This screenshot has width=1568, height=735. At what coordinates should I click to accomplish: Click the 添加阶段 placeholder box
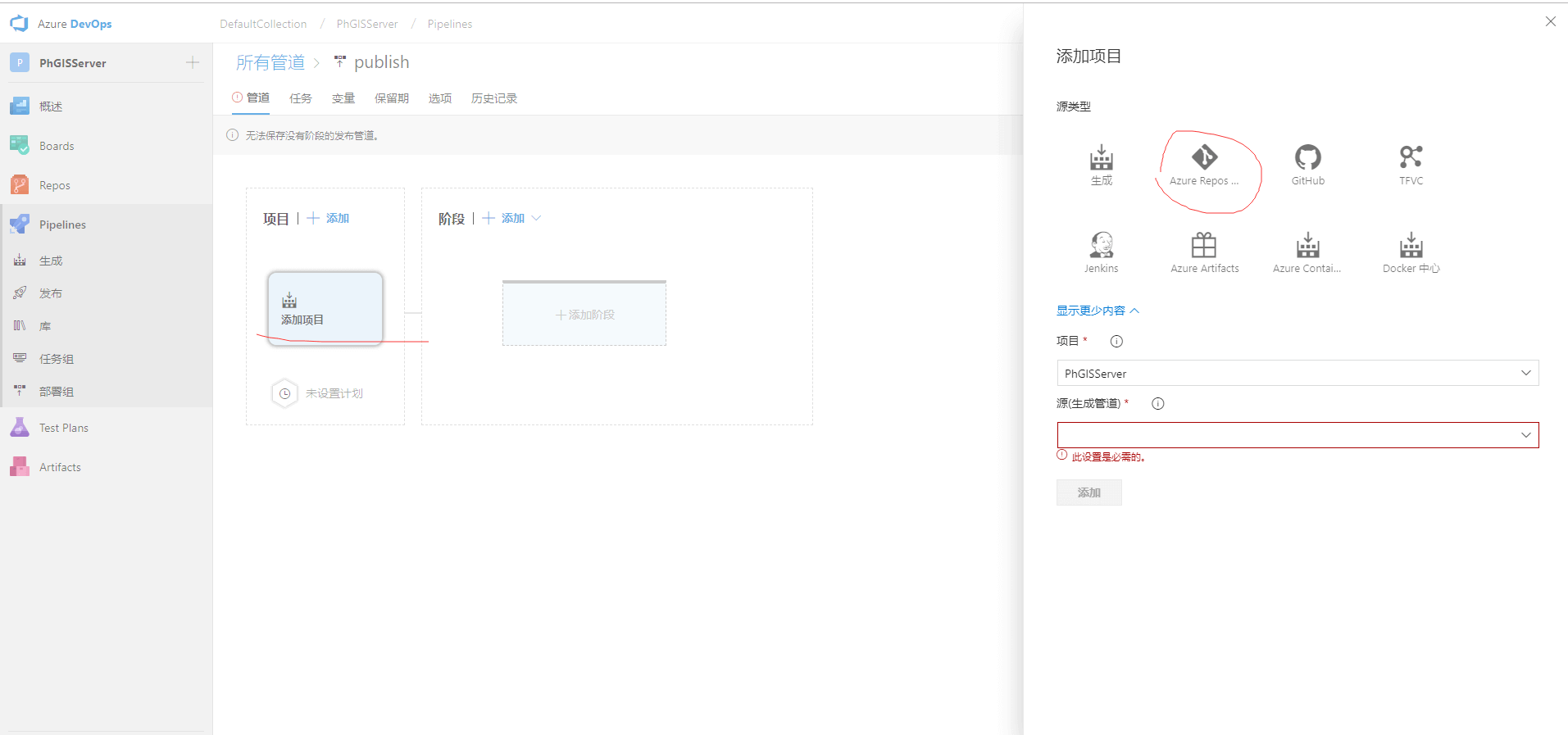pos(584,315)
